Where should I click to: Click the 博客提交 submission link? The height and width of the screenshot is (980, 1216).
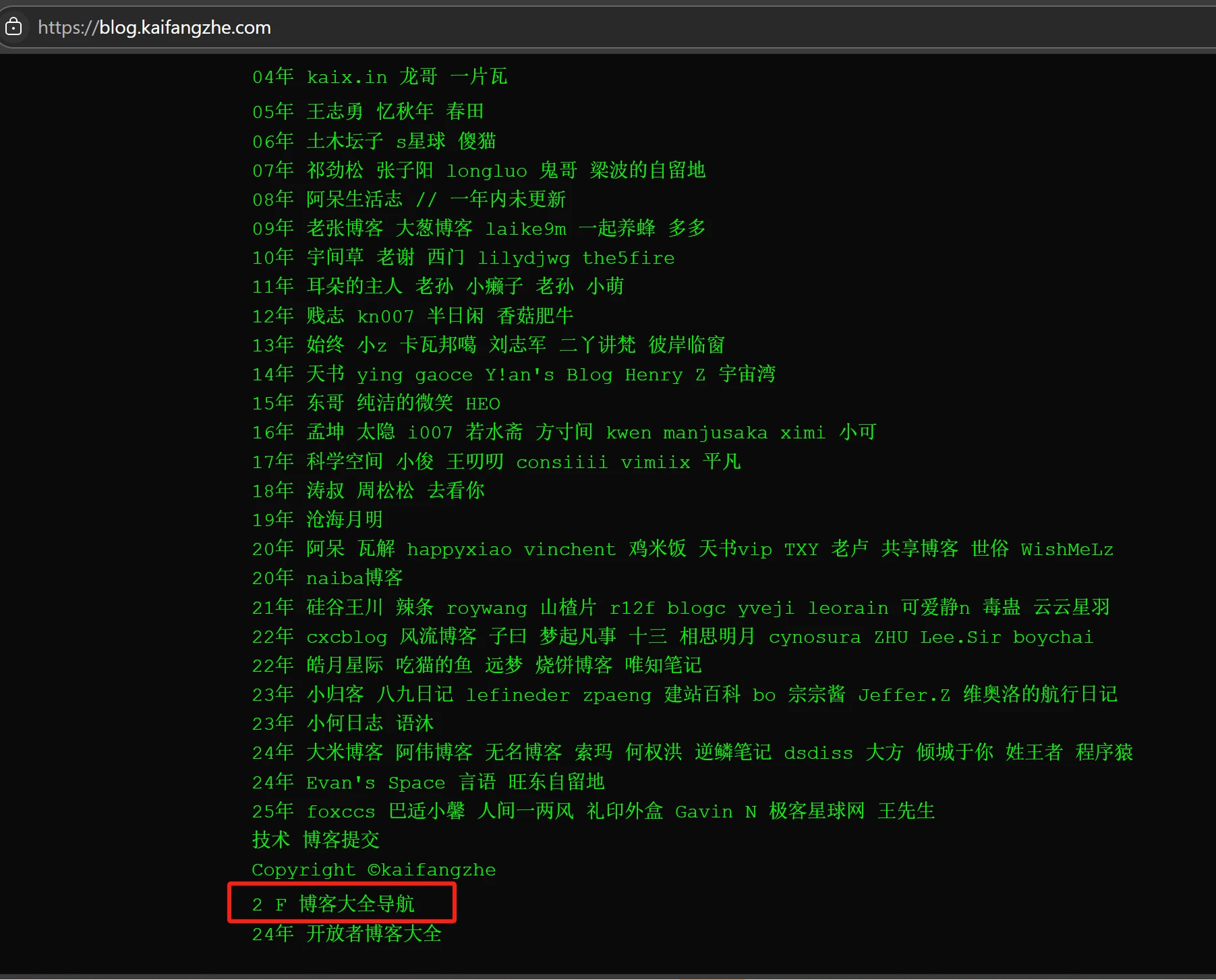click(341, 840)
